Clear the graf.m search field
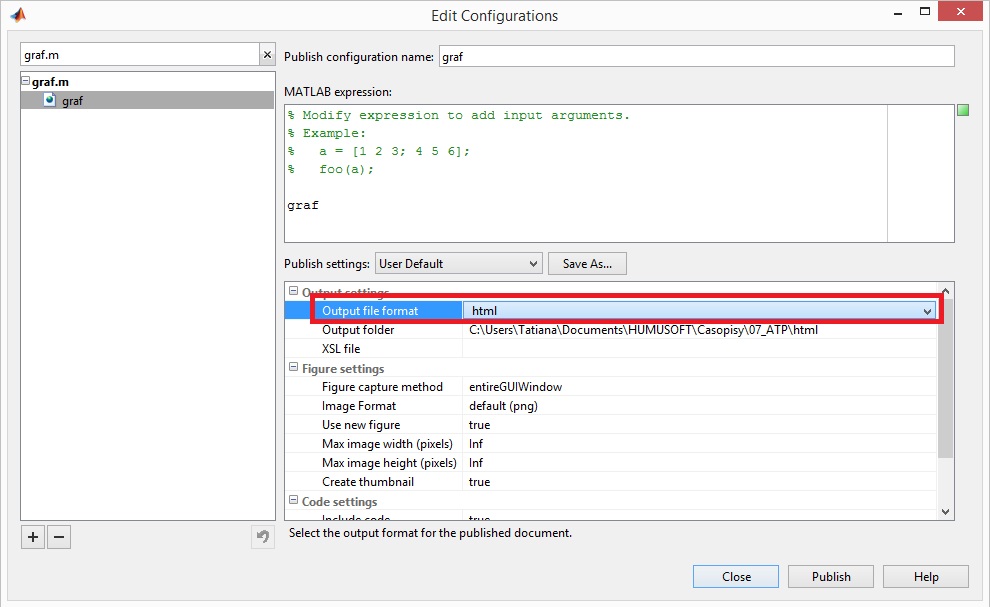The image size is (990, 607). (x=267, y=55)
